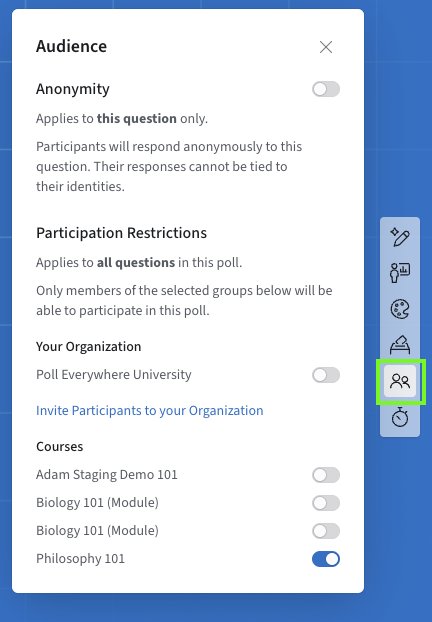Toggle Poll Everywhere University restriction on
The height and width of the screenshot is (622, 432).
point(326,375)
